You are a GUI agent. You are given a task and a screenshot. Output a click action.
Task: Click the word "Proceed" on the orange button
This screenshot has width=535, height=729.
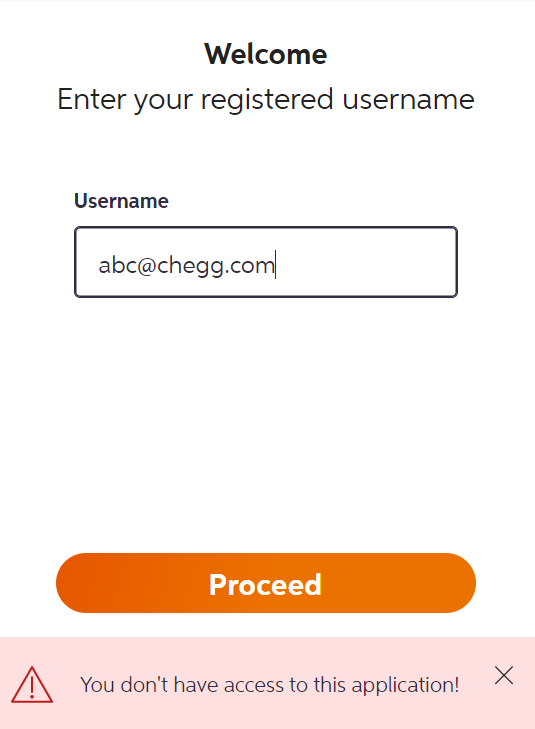265,584
